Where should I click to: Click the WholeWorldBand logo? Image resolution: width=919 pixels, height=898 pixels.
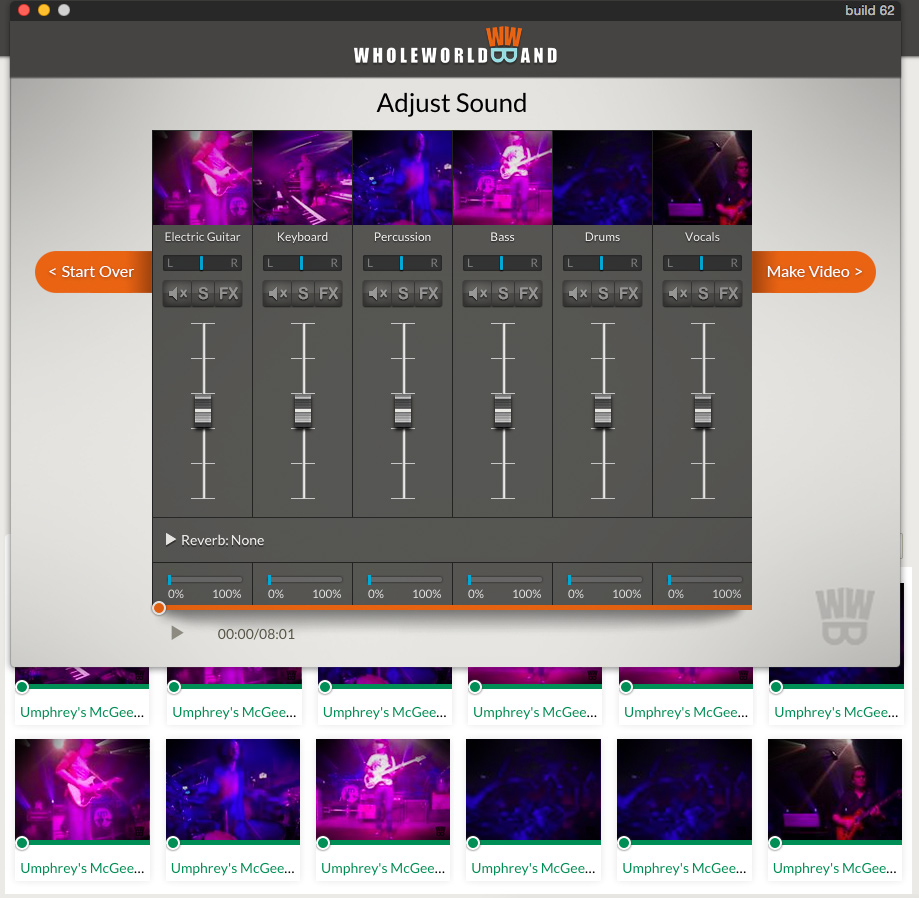click(455, 46)
